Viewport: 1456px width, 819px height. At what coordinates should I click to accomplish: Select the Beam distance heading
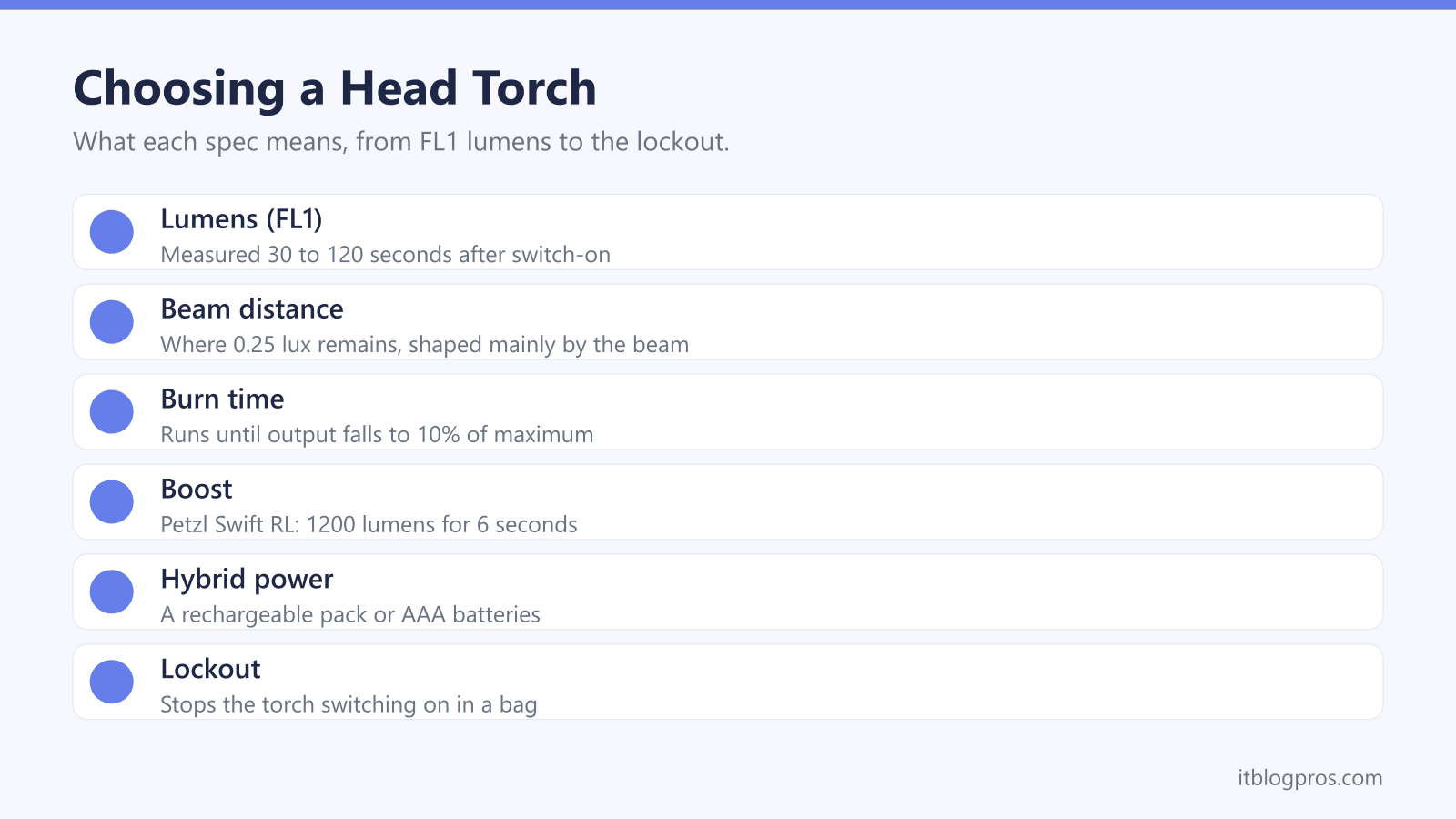252,309
